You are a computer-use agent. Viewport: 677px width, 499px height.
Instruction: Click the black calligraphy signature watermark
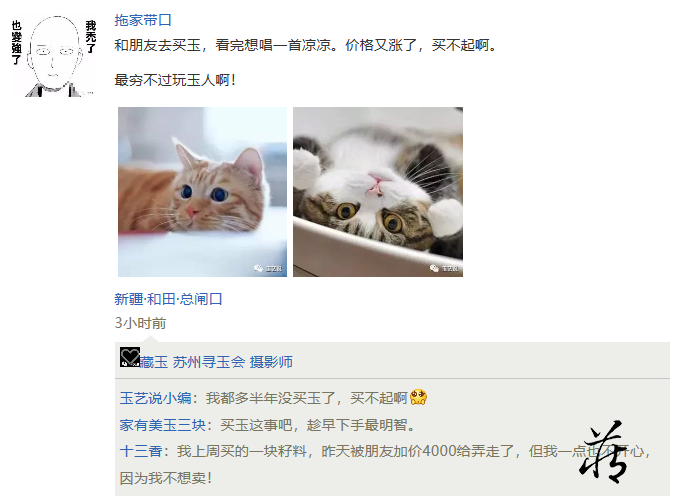pyautogui.click(x=603, y=451)
